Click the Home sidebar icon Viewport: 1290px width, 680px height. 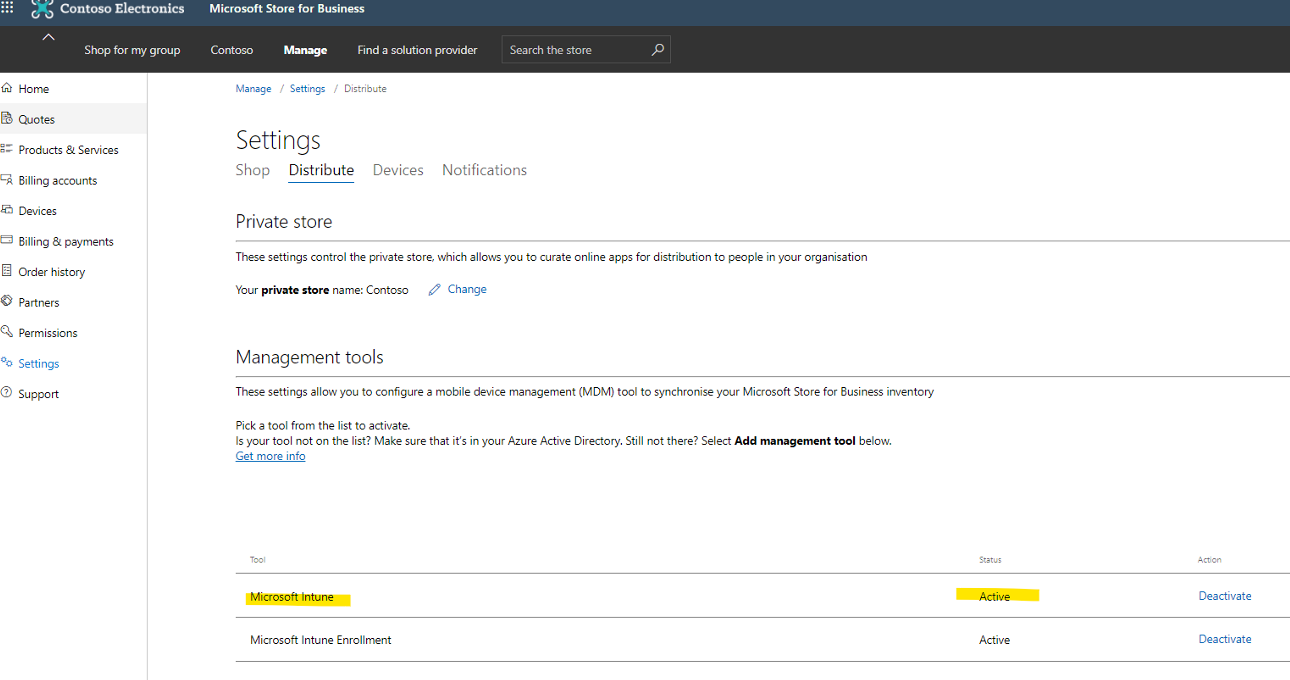[7, 88]
